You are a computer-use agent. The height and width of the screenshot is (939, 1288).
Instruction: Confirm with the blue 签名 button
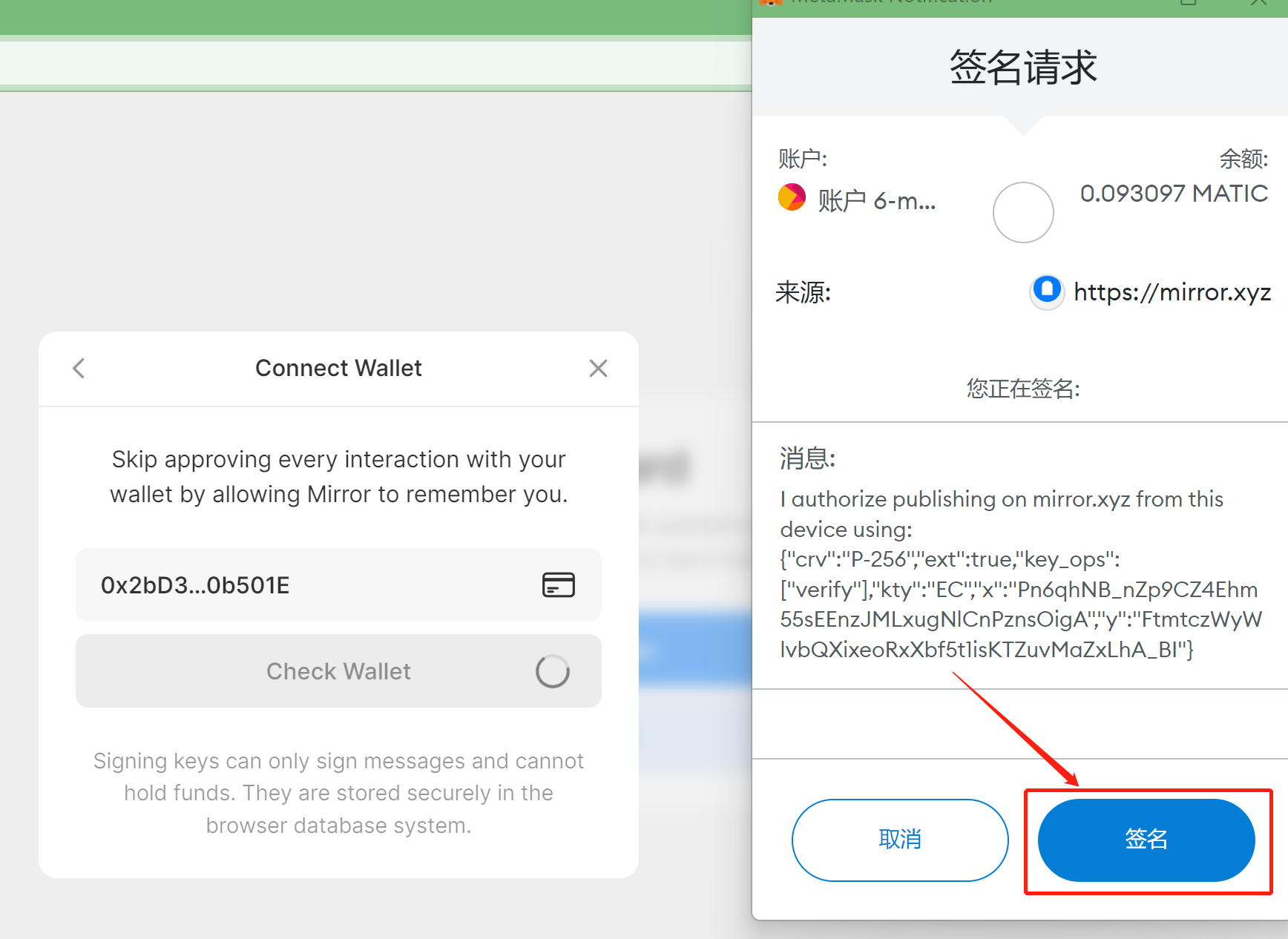tap(1146, 840)
